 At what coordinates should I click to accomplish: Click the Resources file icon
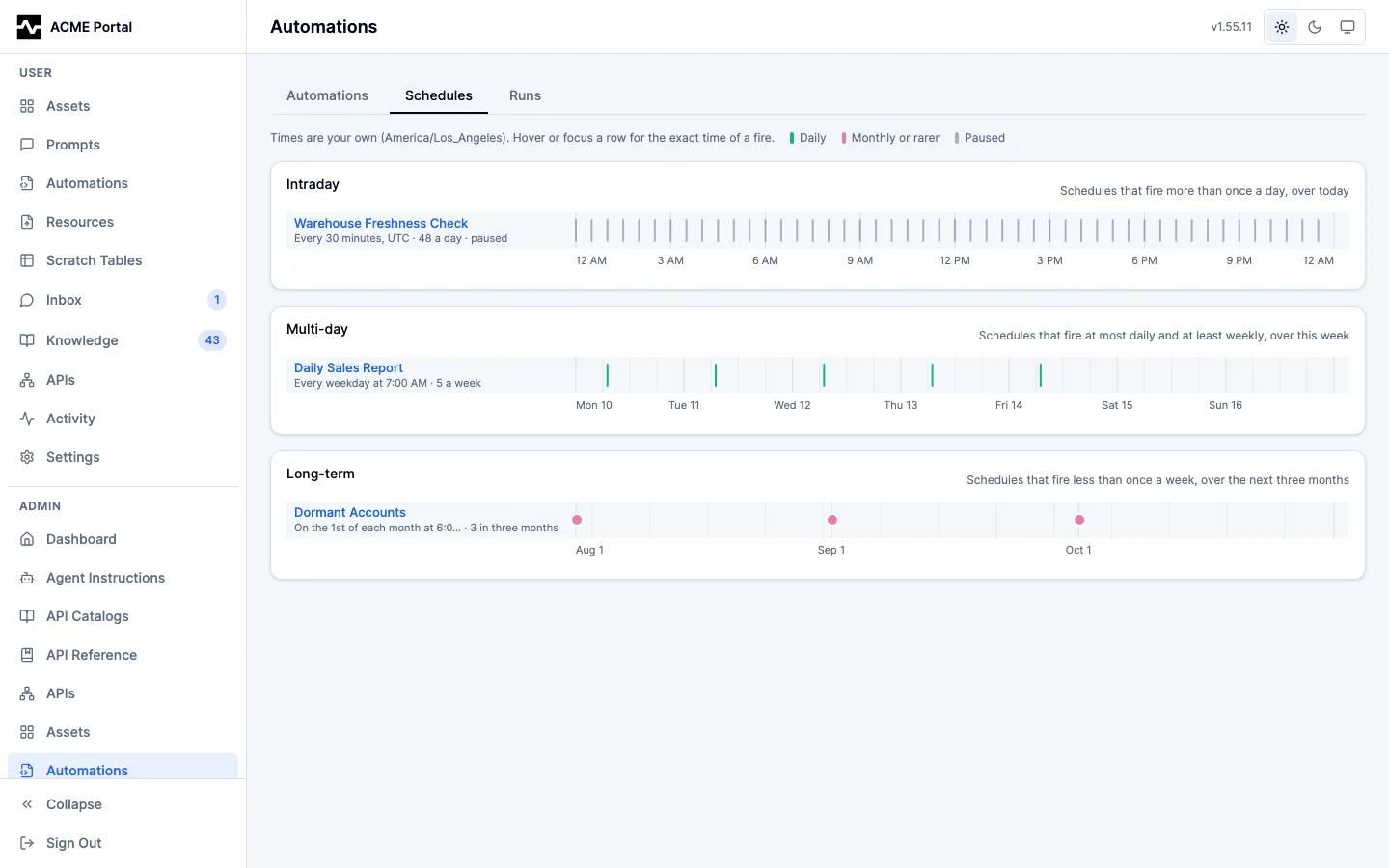pyautogui.click(x=27, y=222)
